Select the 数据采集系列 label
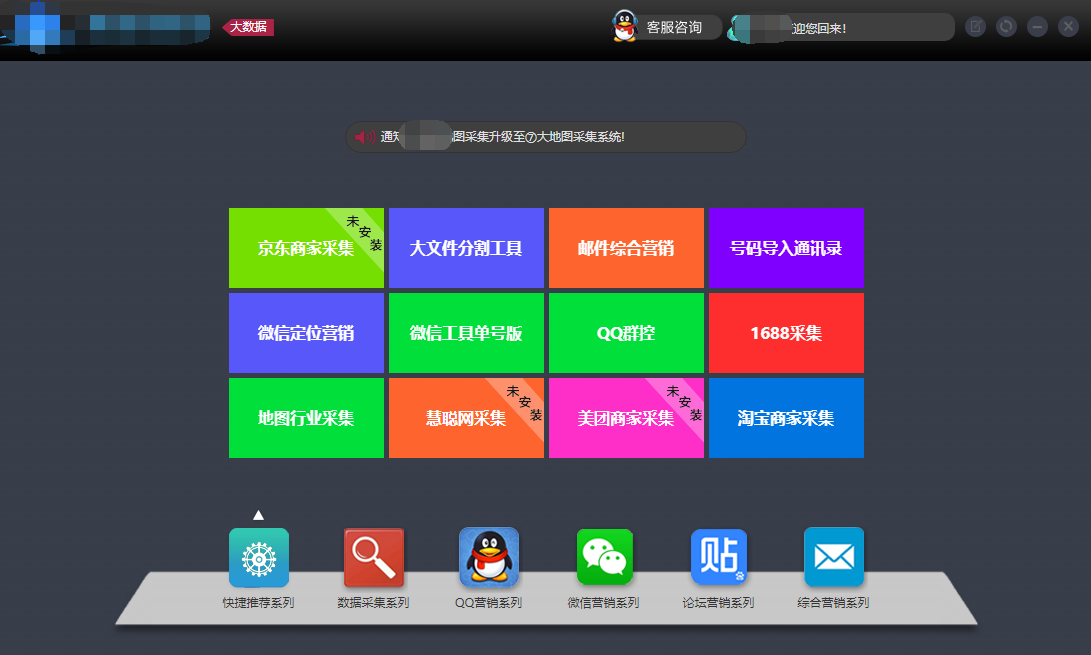The width and height of the screenshot is (1091, 655). click(x=373, y=603)
